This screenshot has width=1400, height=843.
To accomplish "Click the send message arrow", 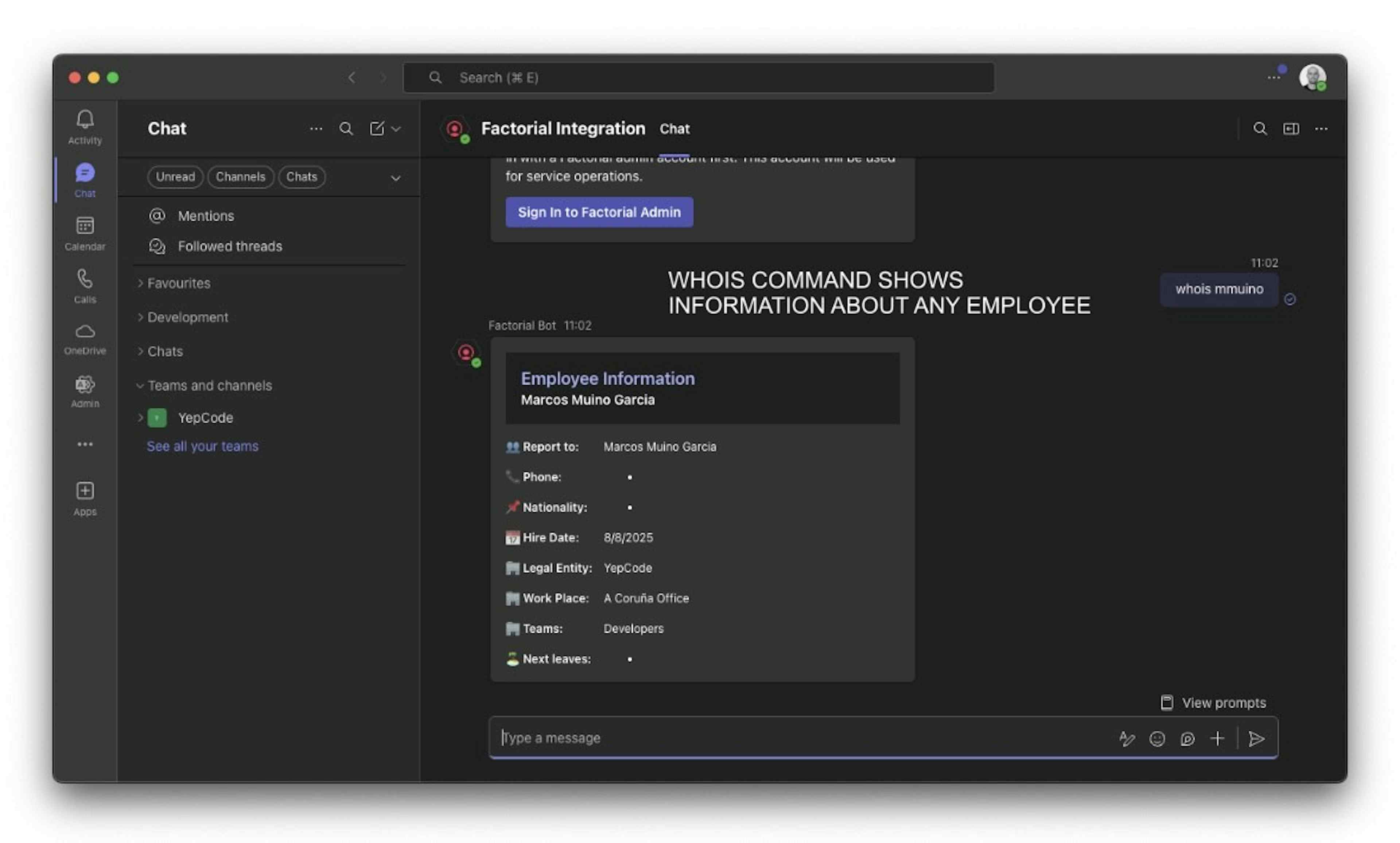I will [1256, 738].
